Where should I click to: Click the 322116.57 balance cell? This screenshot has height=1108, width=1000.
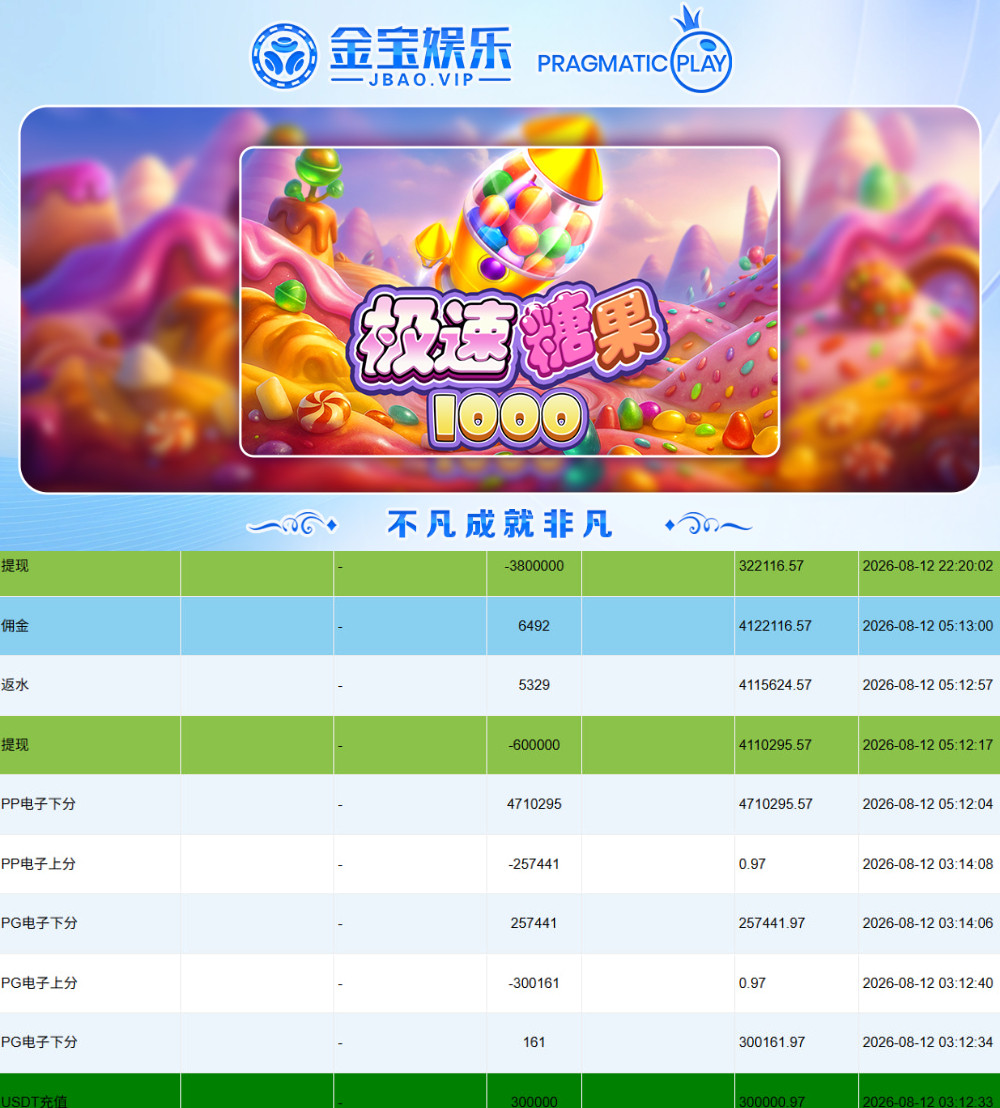click(771, 566)
